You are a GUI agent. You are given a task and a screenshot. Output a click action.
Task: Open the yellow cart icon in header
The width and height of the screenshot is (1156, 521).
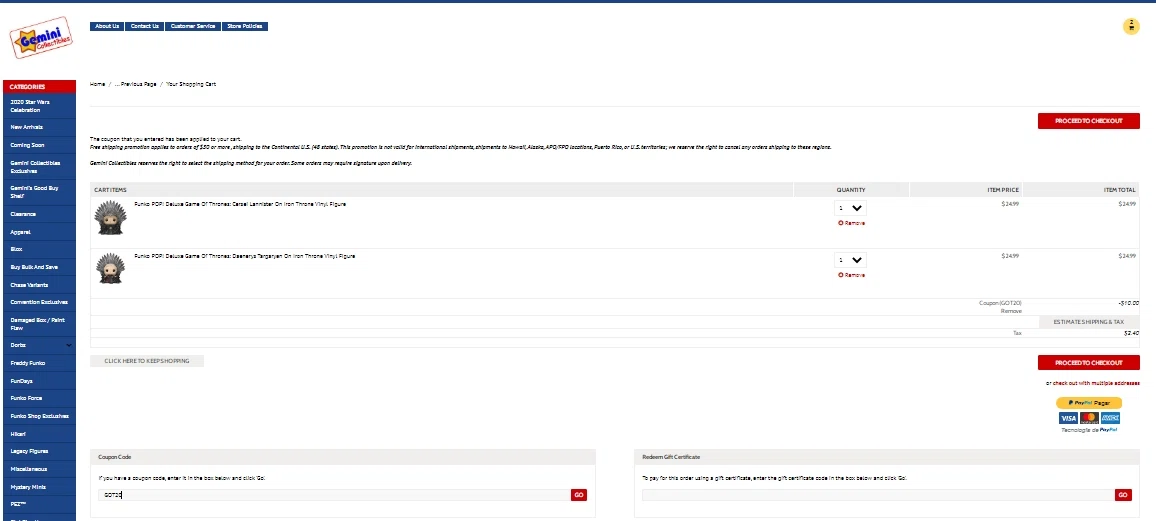(1131, 27)
